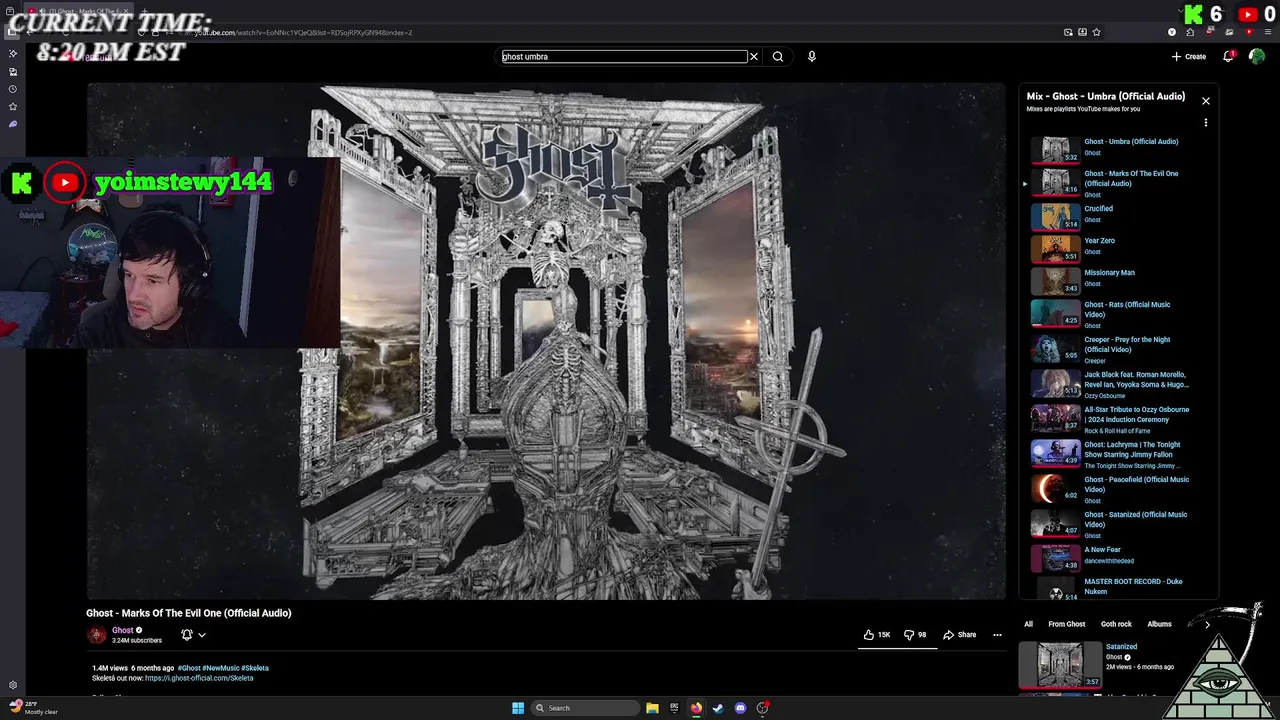
Task: Open the Mix playlist three-dot menu
Action: (x=1206, y=123)
